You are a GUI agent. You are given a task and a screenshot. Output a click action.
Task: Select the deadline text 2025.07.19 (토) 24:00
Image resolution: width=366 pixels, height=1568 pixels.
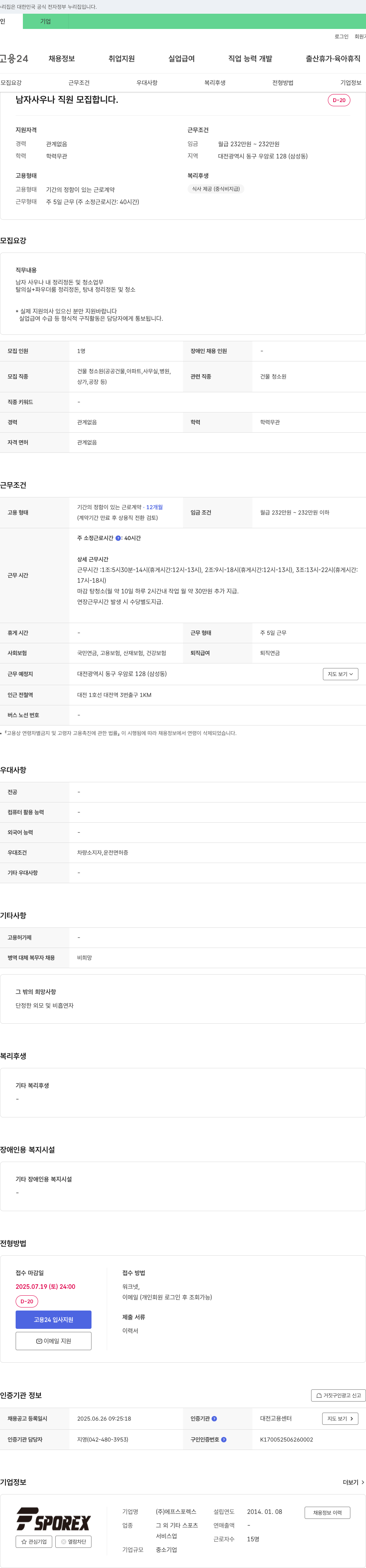tap(46, 1286)
